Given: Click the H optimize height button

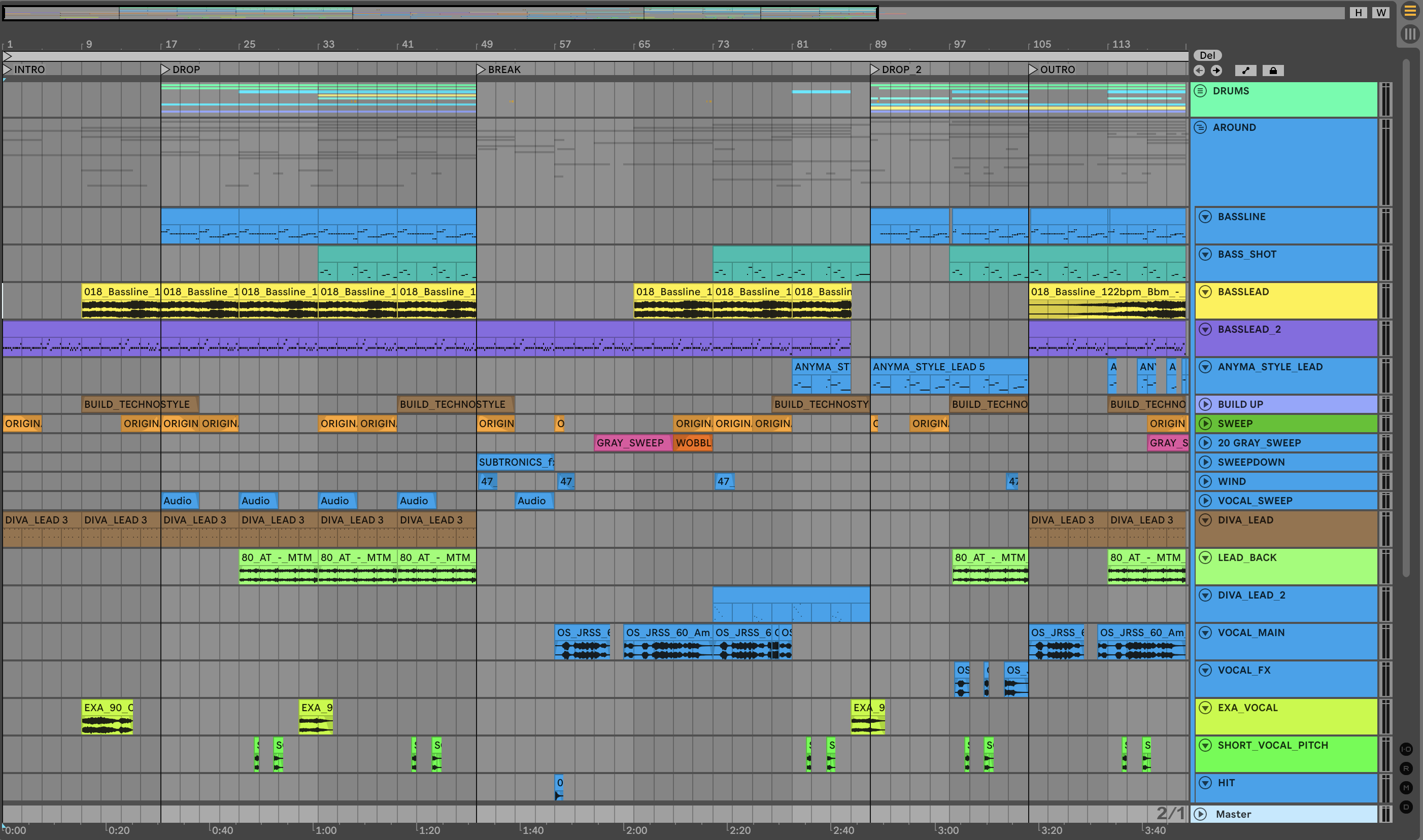Looking at the screenshot, I should 1358,13.
